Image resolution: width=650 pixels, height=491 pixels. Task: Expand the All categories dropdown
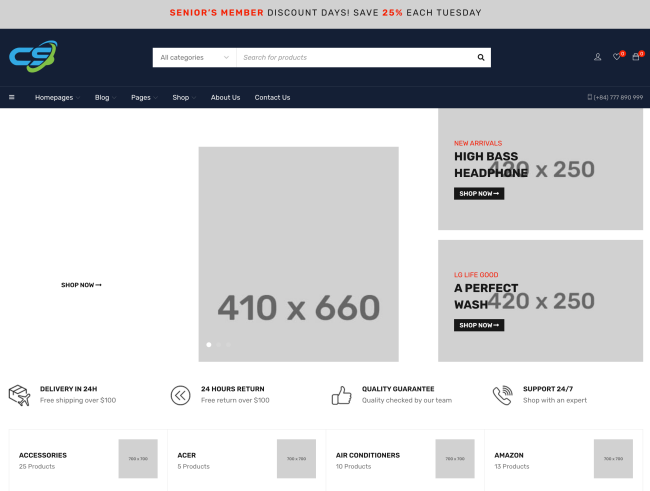(x=194, y=58)
